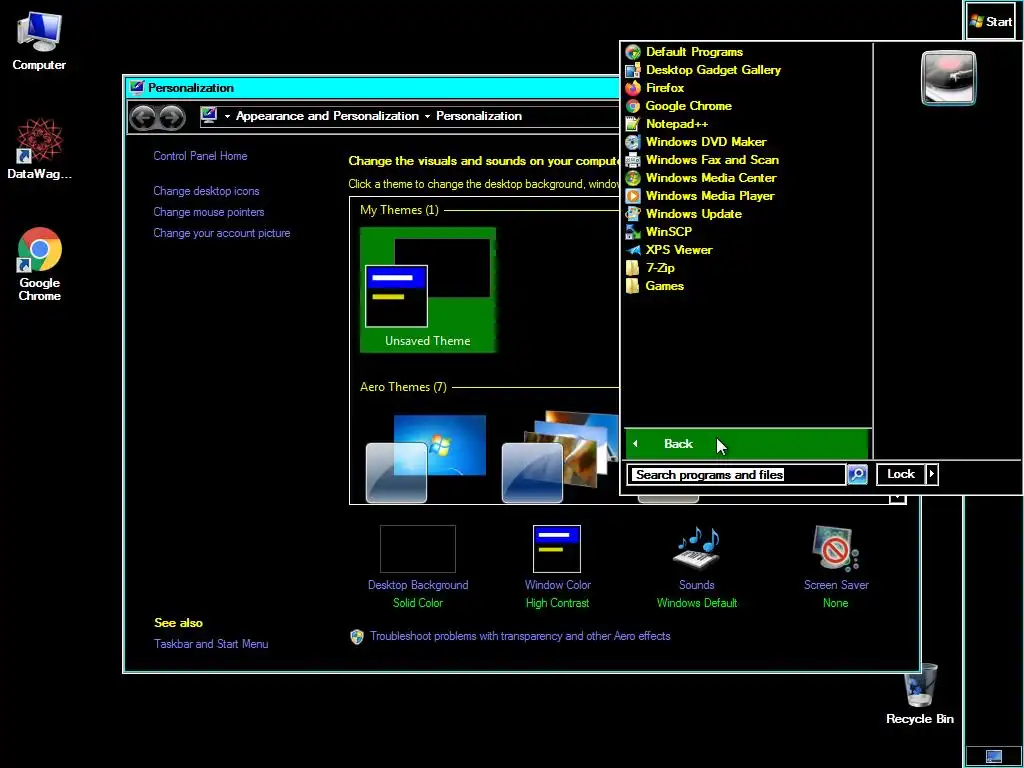Open Taskbar and Start Menu link
The width and height of the screenshot is (1024, 768).
(x=211, y=644)
